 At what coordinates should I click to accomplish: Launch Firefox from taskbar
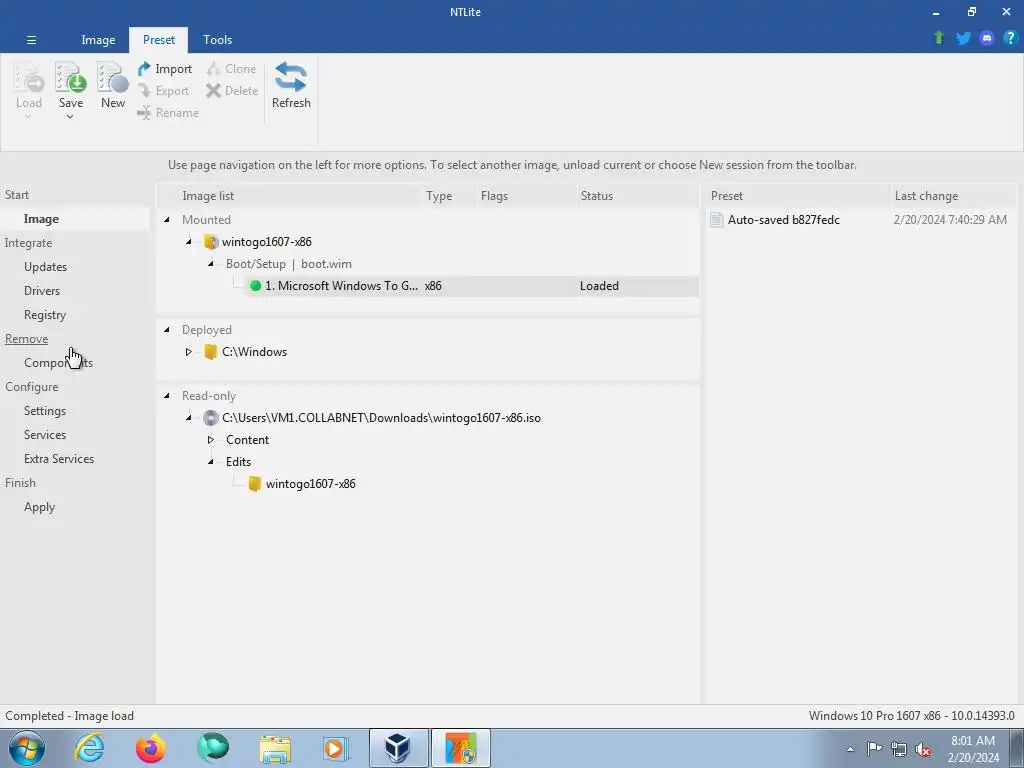(x=151, y=748)
